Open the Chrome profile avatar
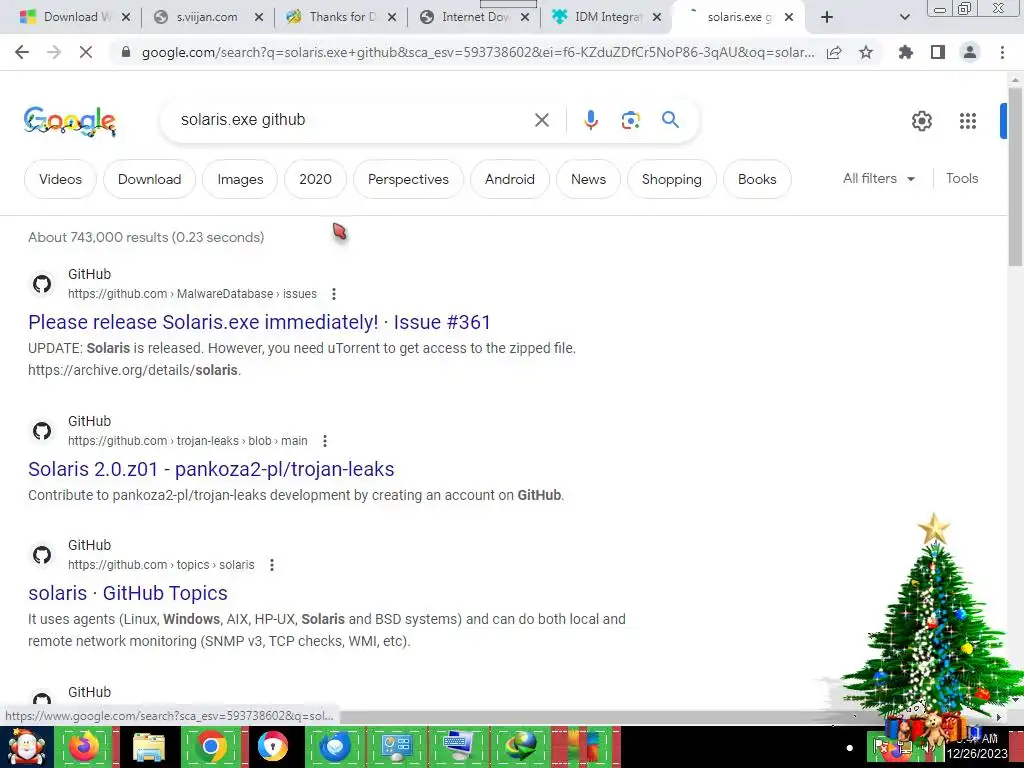This screenshot has width=1024, height=768. [970, 52]
